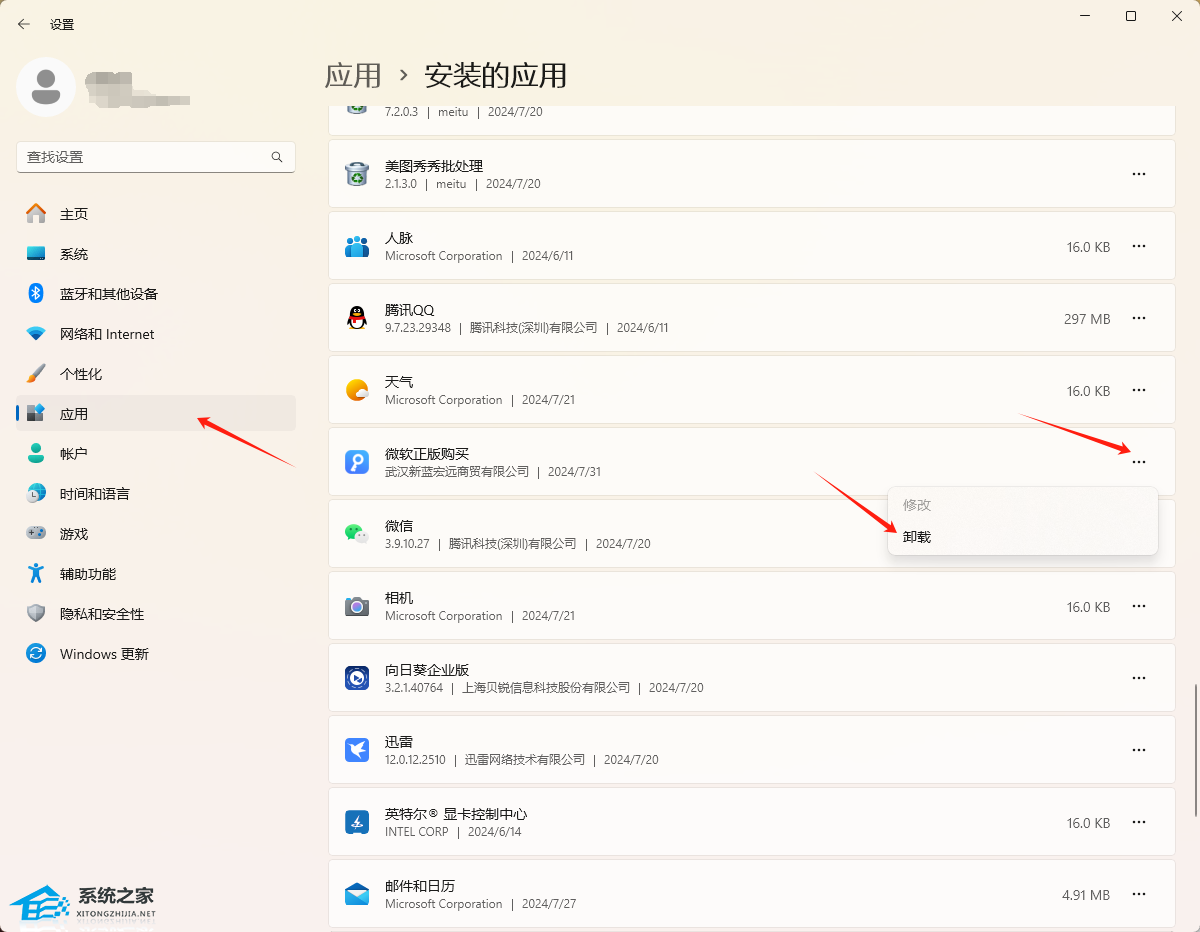Image resolution: width=1200 pixels, height=932 pixels.
Task: Select 修改 in the context menu
Action: click(917, 505)
